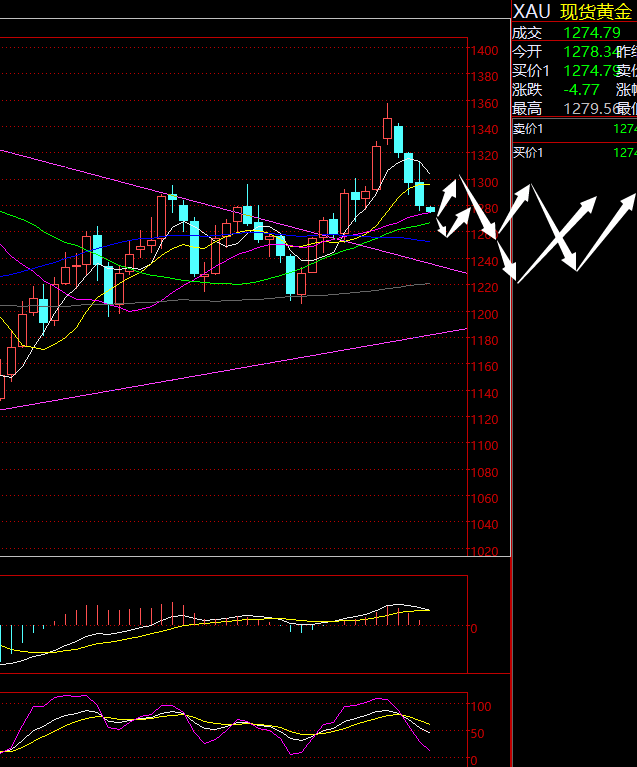
Task: Click the MACD panel zero-line label
Action: (474, 628)
